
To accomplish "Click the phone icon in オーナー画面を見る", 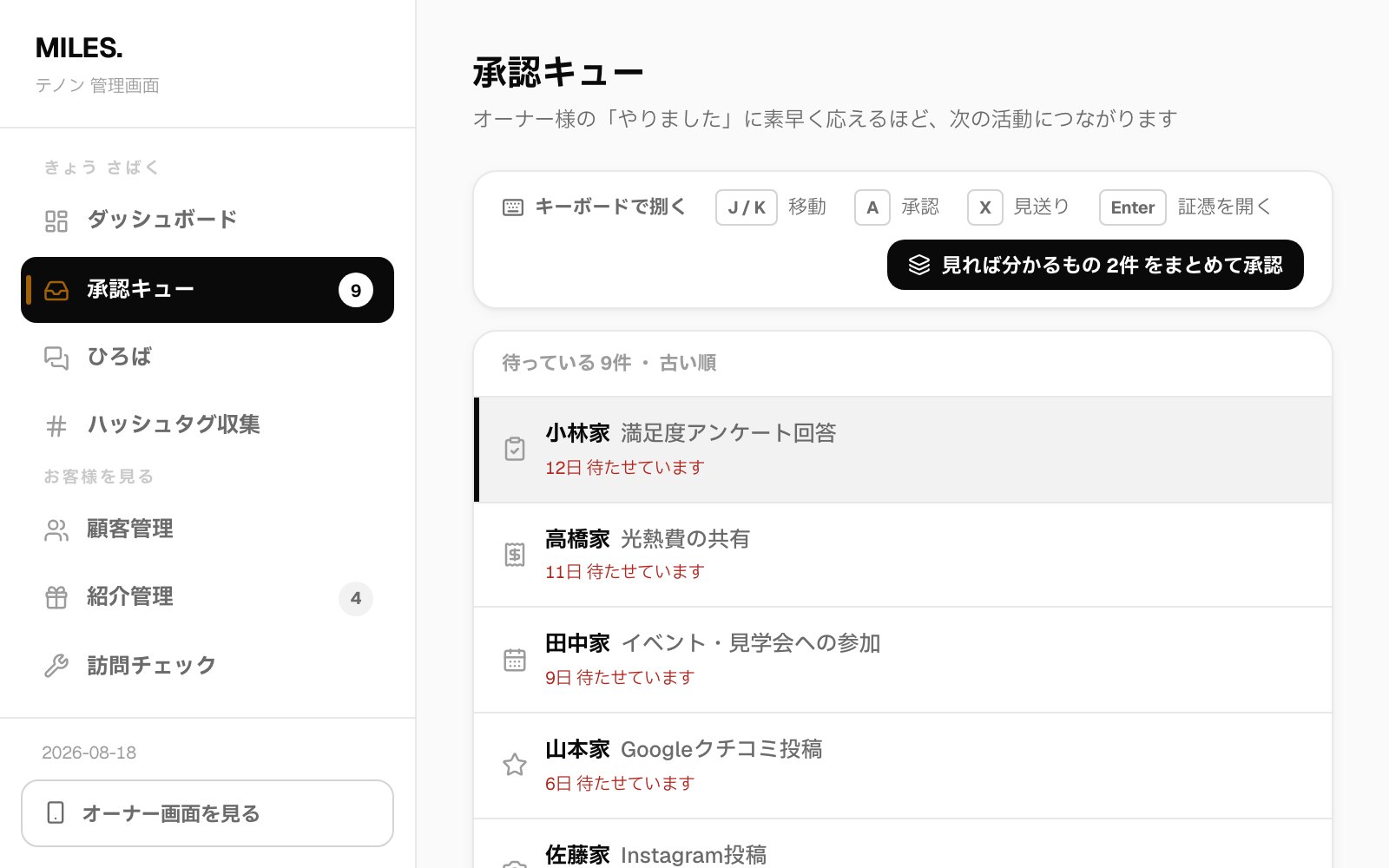I will (x=56, y=813).
